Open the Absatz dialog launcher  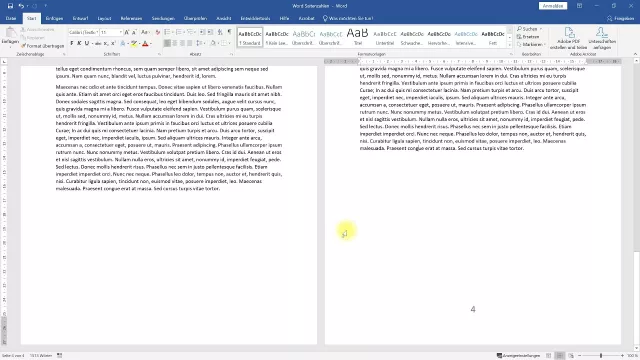[231, 54]
